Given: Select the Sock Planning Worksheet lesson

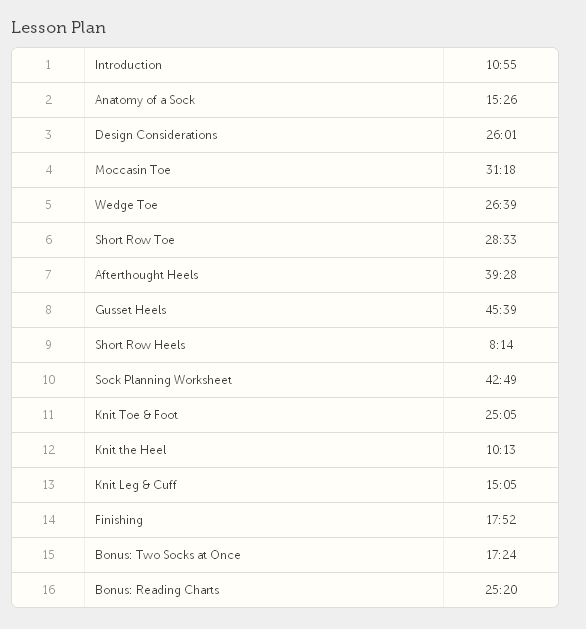Looking at the screenshot, I should (285, 380).
